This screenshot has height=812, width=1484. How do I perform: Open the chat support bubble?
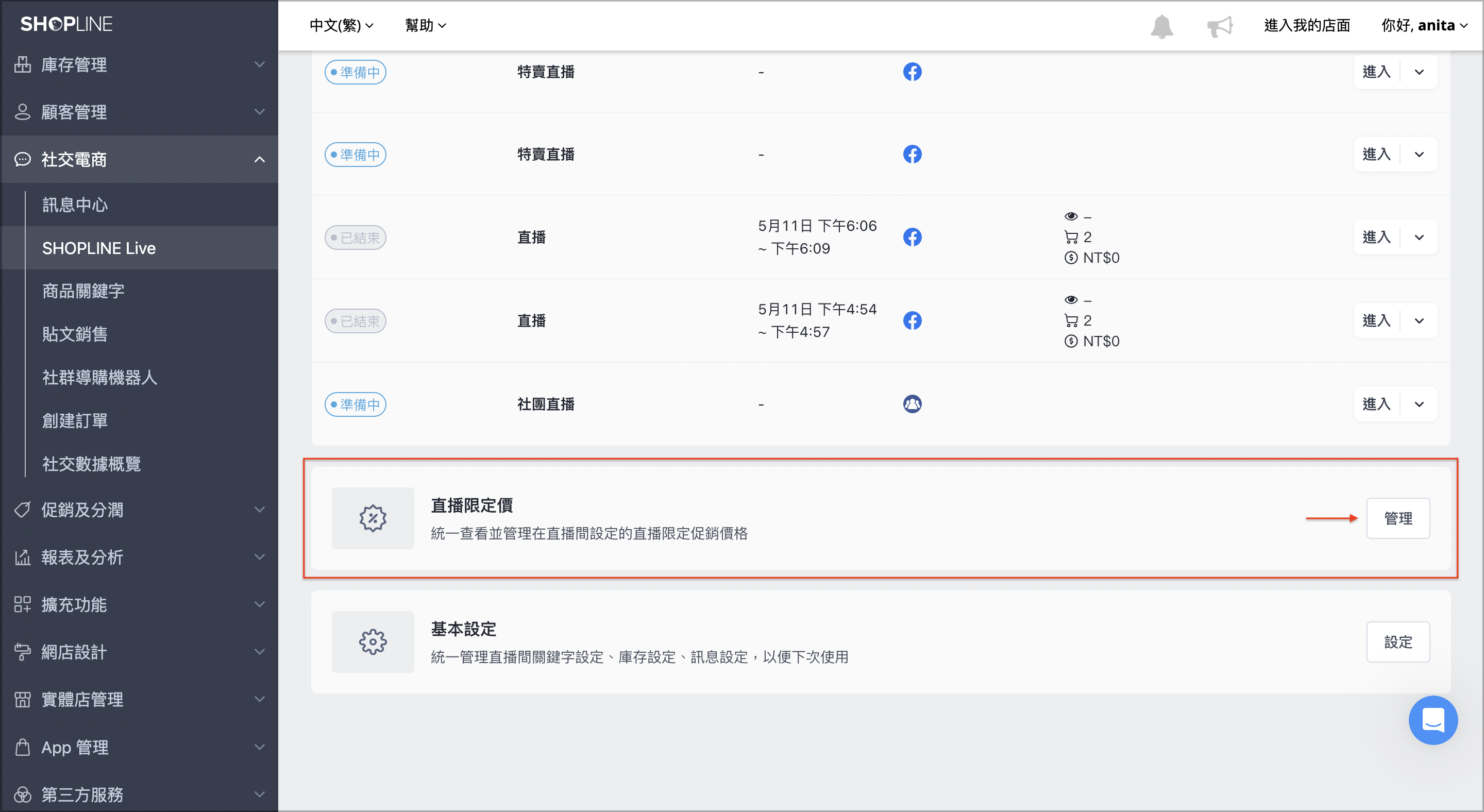[x=1432, y=720]
